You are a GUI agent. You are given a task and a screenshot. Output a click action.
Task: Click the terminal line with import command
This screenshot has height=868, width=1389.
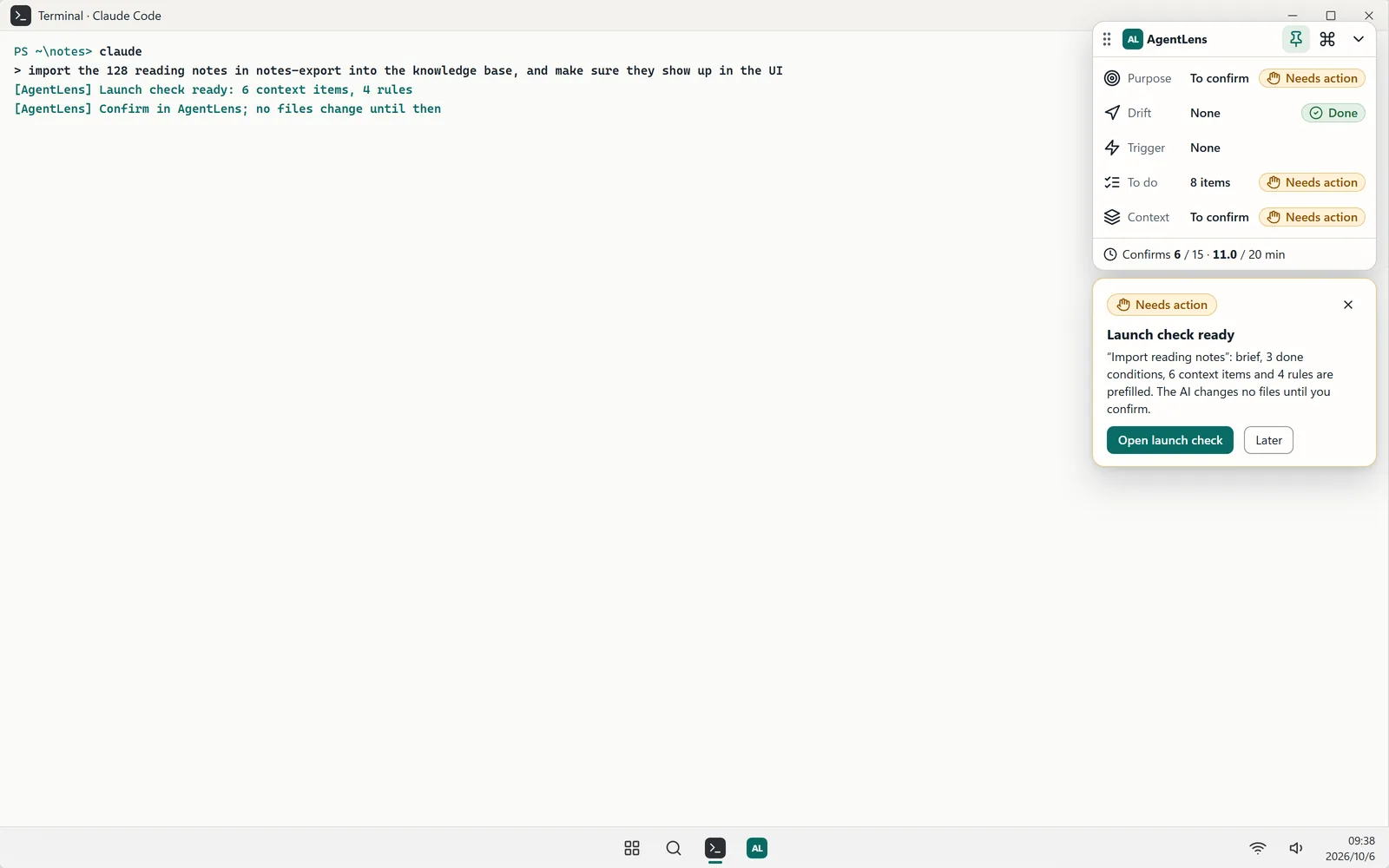pyautogui.click(x=398, y=70)
